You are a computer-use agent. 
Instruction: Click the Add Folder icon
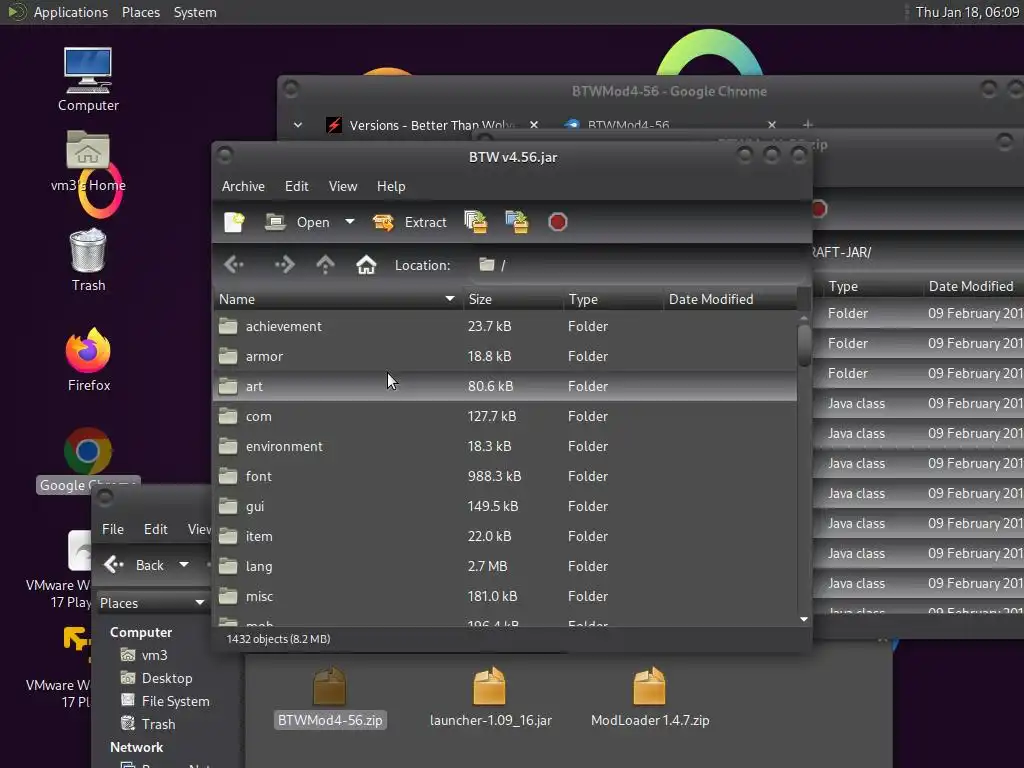click(x=517, y=222)
